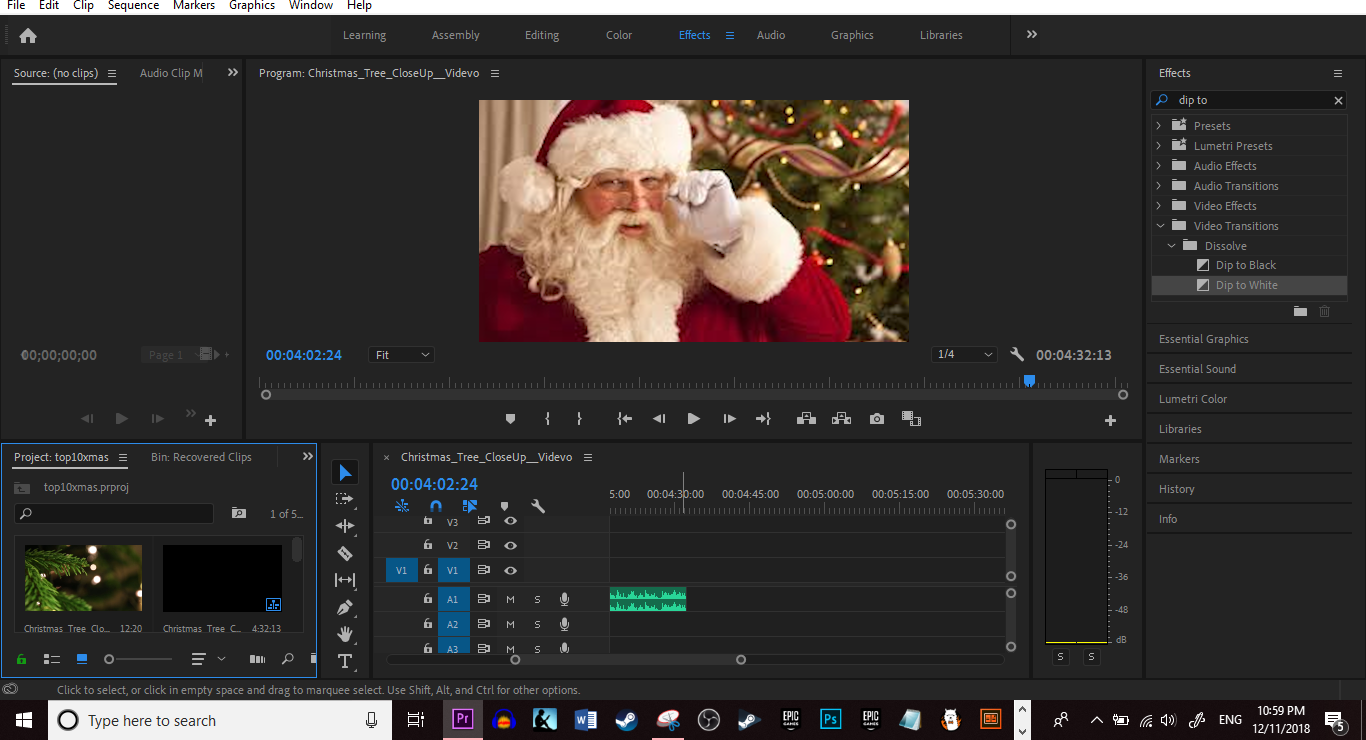Expand Audio Transitions folder
1366x740 pixels.
click(x=1159, y=186)
